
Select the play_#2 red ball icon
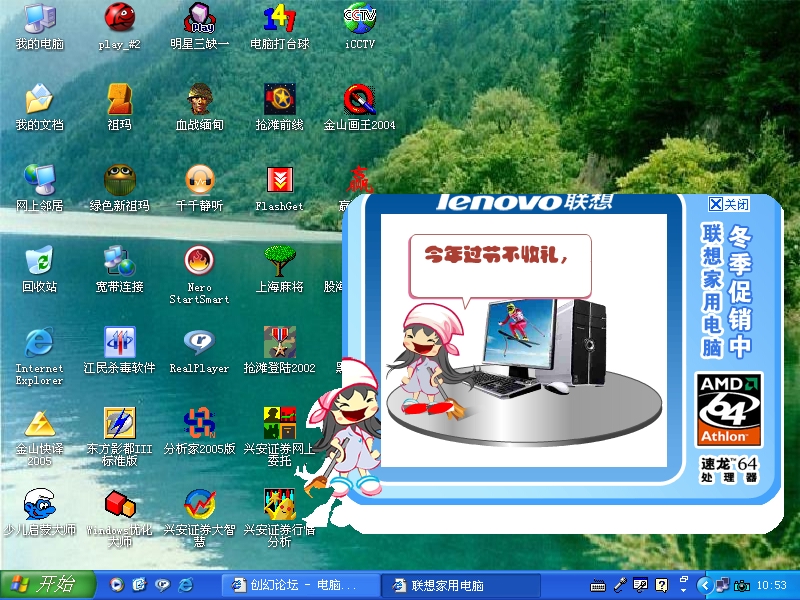pyautogui.click(x=119, y=27)
